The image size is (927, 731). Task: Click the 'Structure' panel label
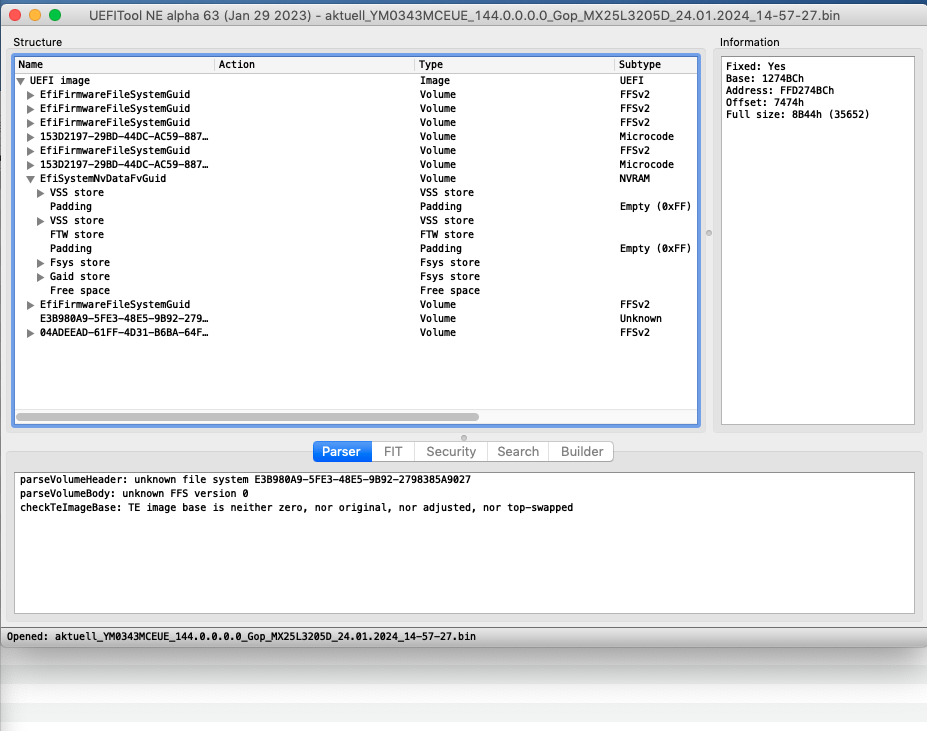(37, 43)
